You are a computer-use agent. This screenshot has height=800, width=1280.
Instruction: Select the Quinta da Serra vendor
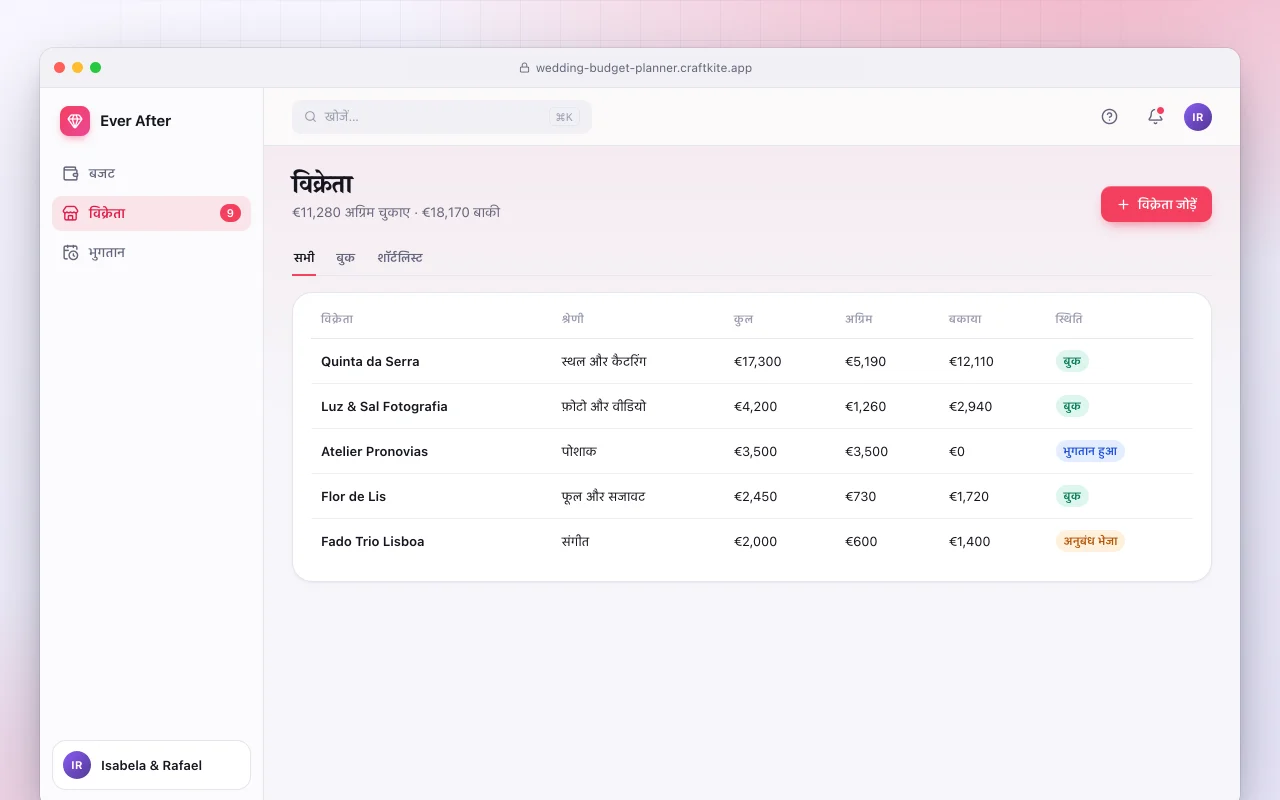pyautogui.click(x=370, y=361)
